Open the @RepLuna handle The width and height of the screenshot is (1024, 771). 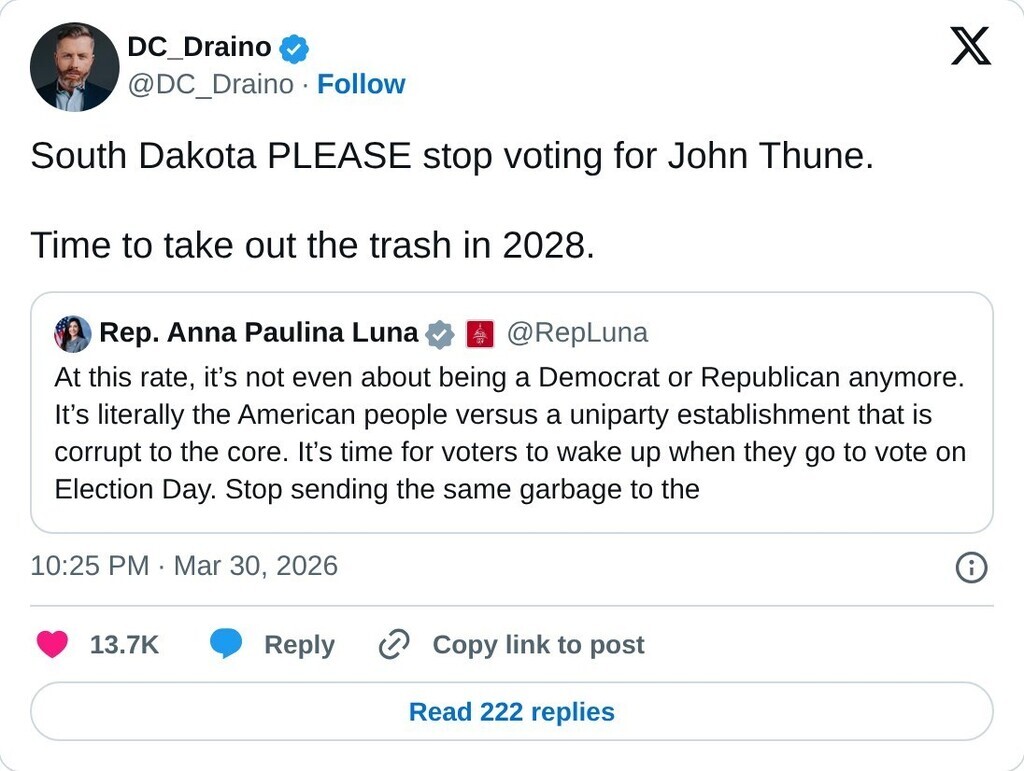(x=577, y=333)
